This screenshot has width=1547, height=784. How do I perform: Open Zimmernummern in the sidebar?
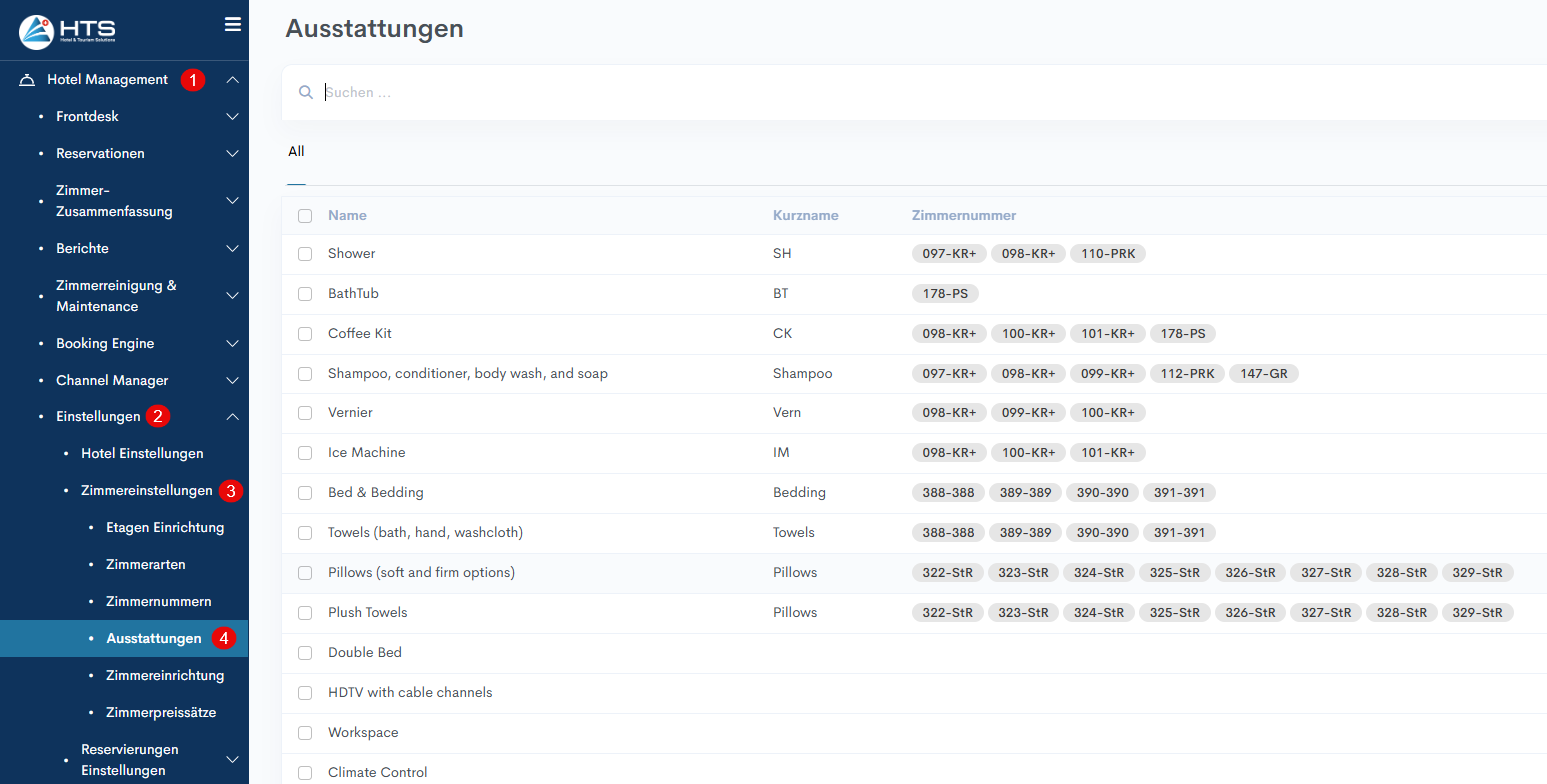pos(158,602)
